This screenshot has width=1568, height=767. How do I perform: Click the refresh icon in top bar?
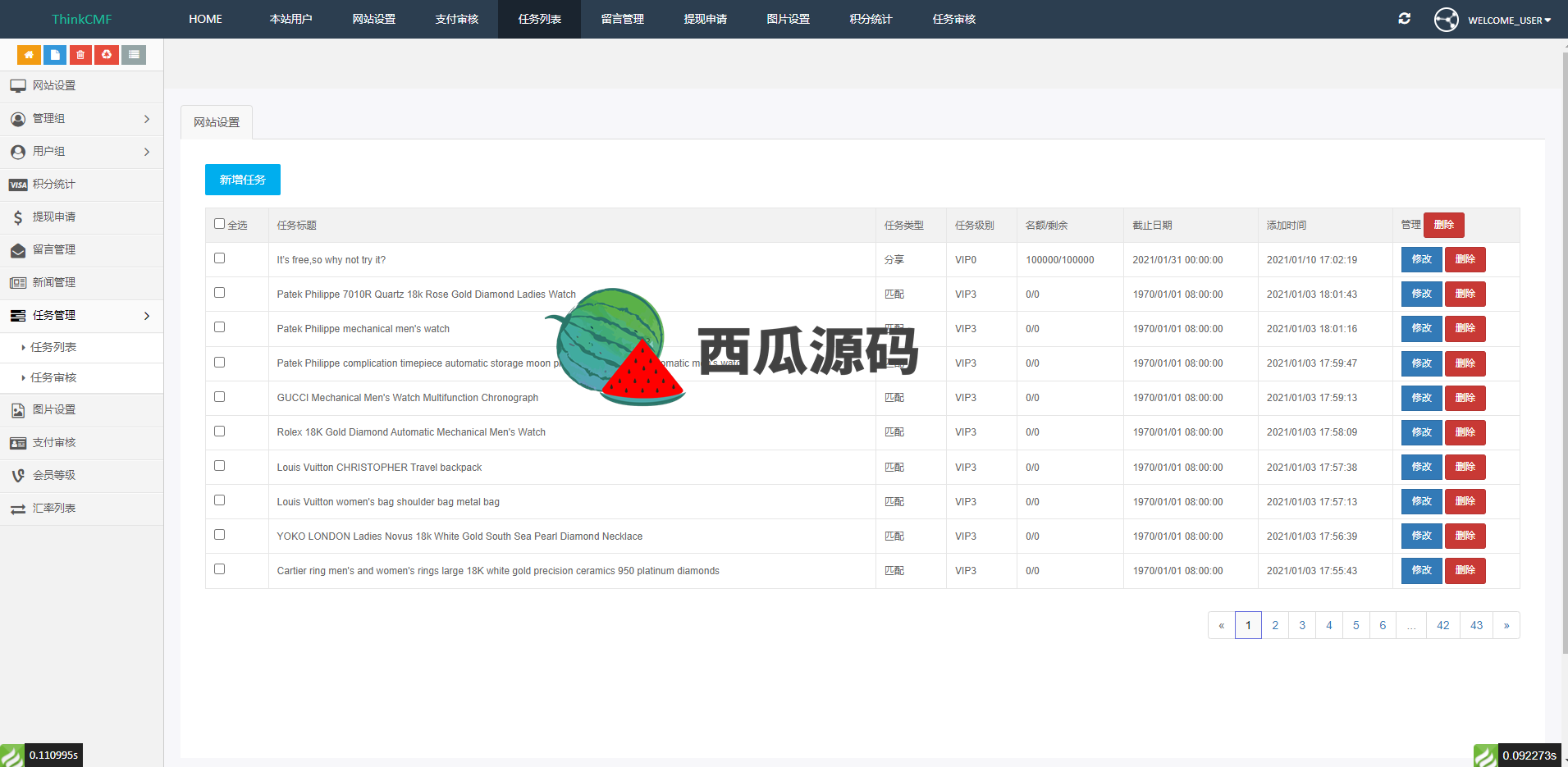(x=1405, y=18)
